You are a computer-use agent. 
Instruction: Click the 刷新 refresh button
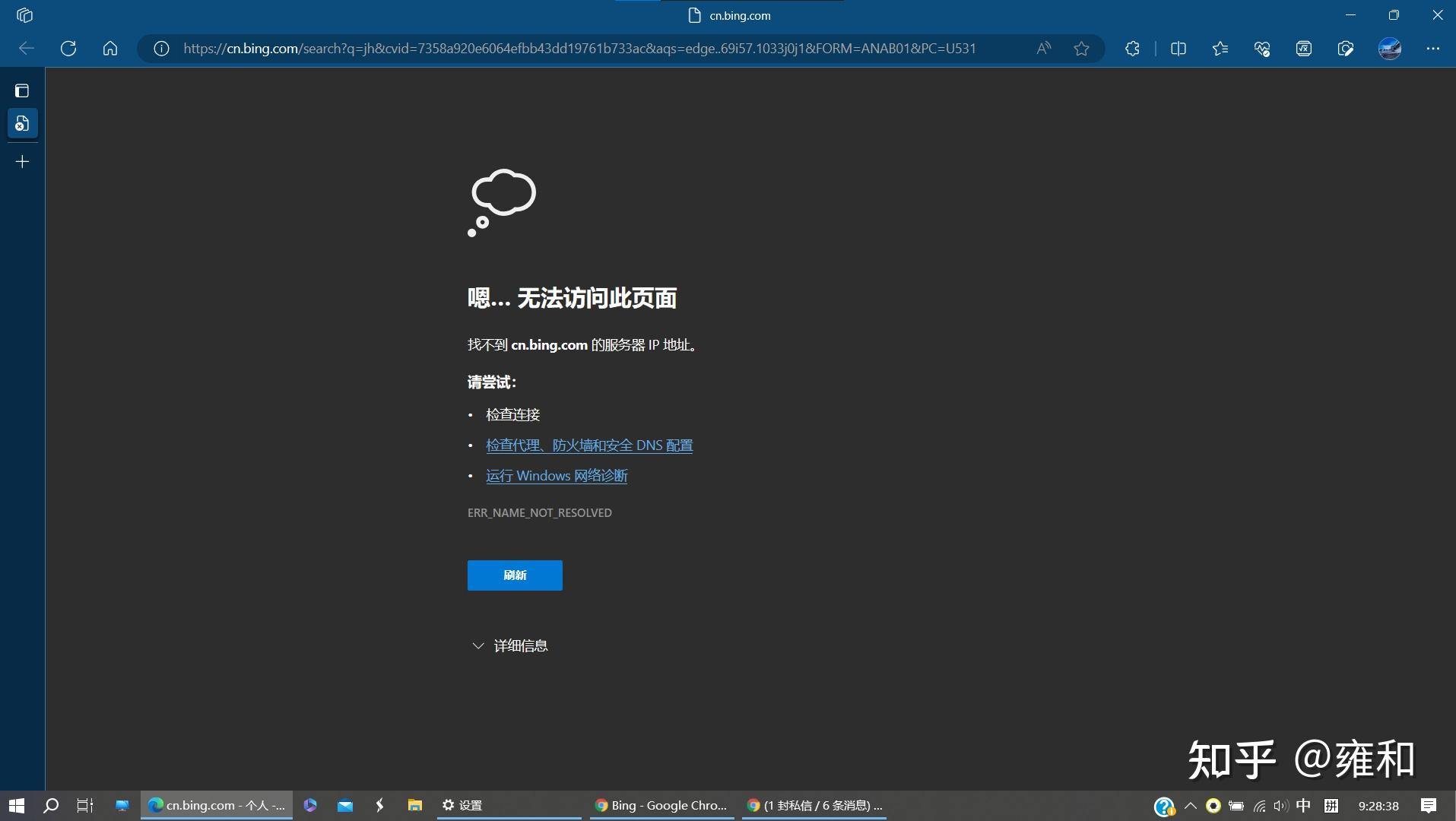515,575
